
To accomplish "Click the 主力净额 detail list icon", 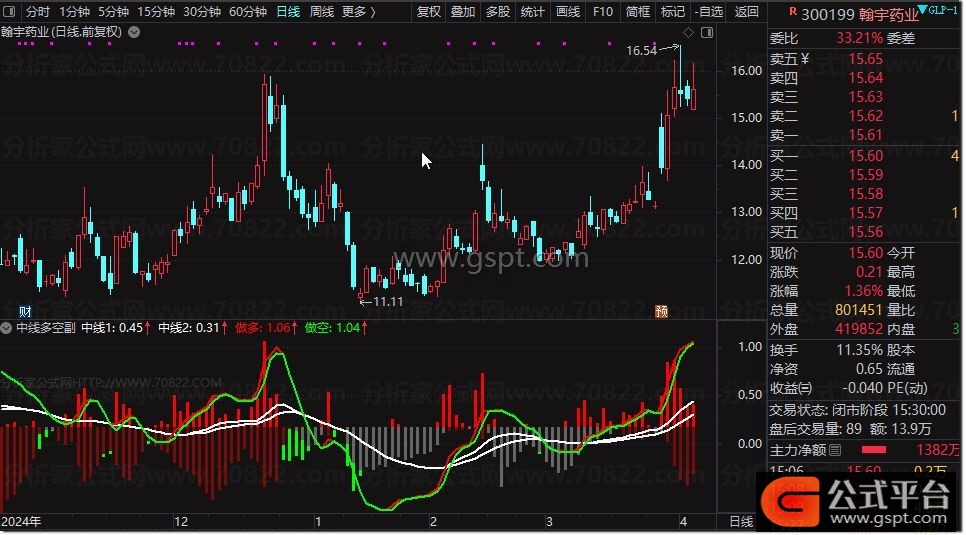I will pyautogui.click(x=835, y=450).
